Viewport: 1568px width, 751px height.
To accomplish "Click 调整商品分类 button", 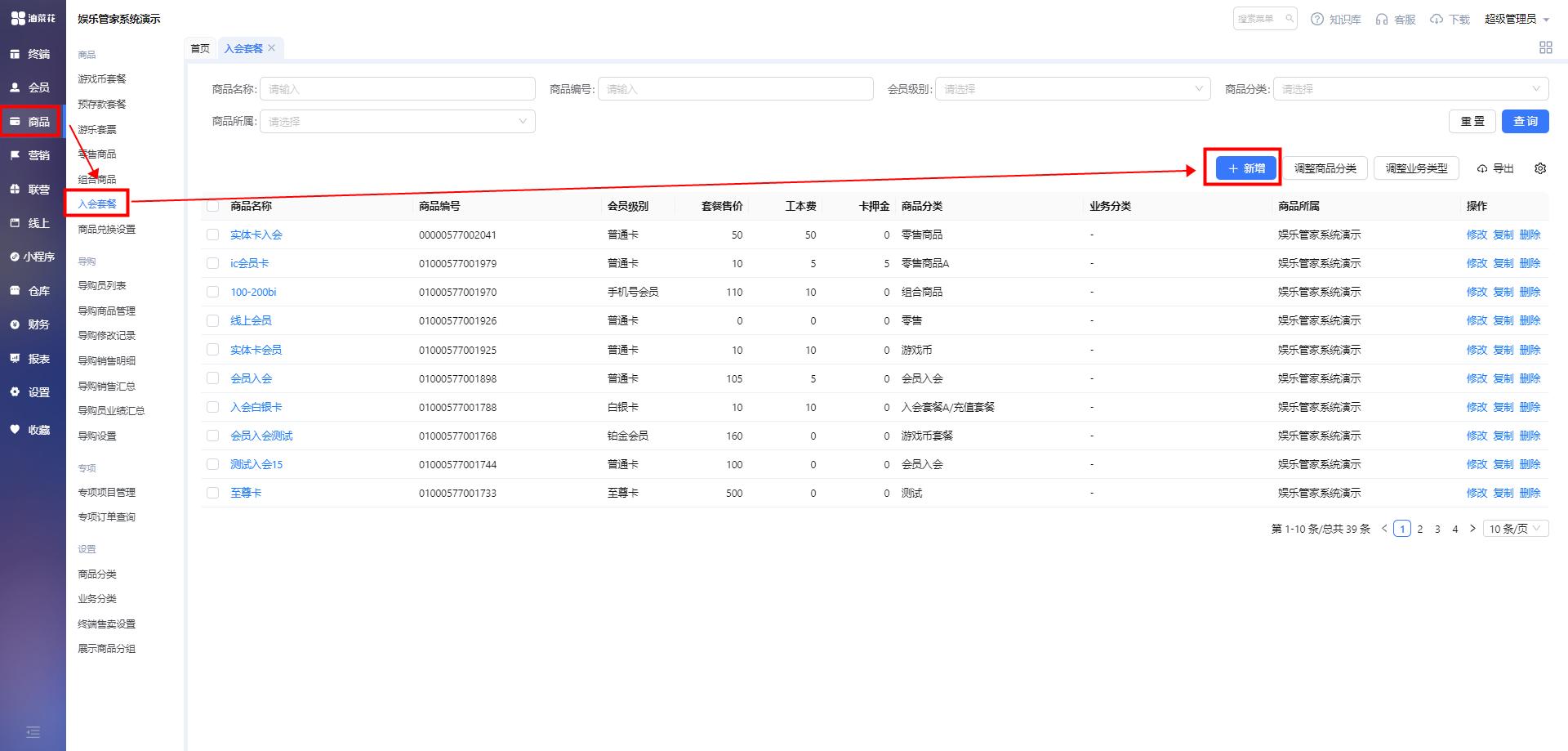I will click(1325, 168).
